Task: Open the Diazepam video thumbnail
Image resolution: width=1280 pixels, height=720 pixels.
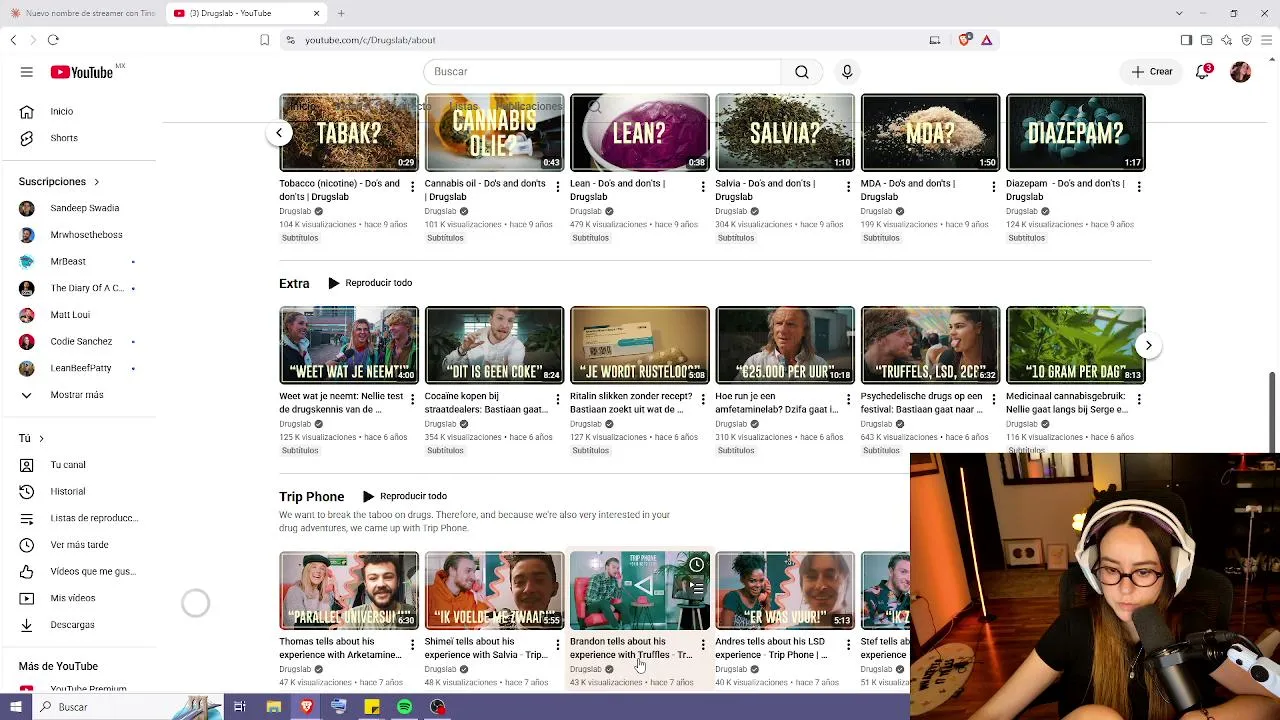Action: 1076,133
